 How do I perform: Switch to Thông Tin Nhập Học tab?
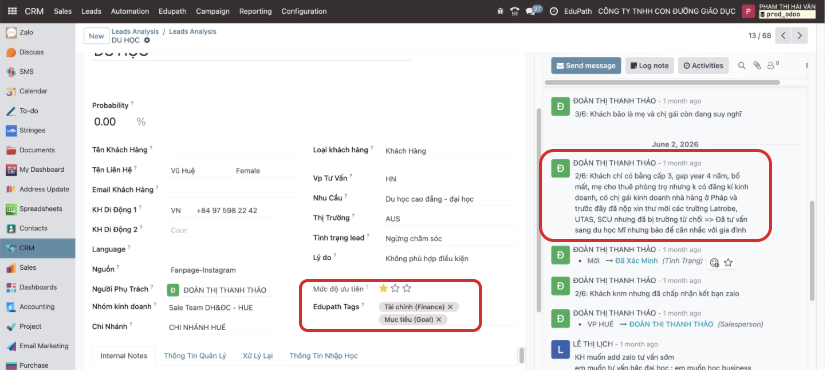[x=324, y=356]
